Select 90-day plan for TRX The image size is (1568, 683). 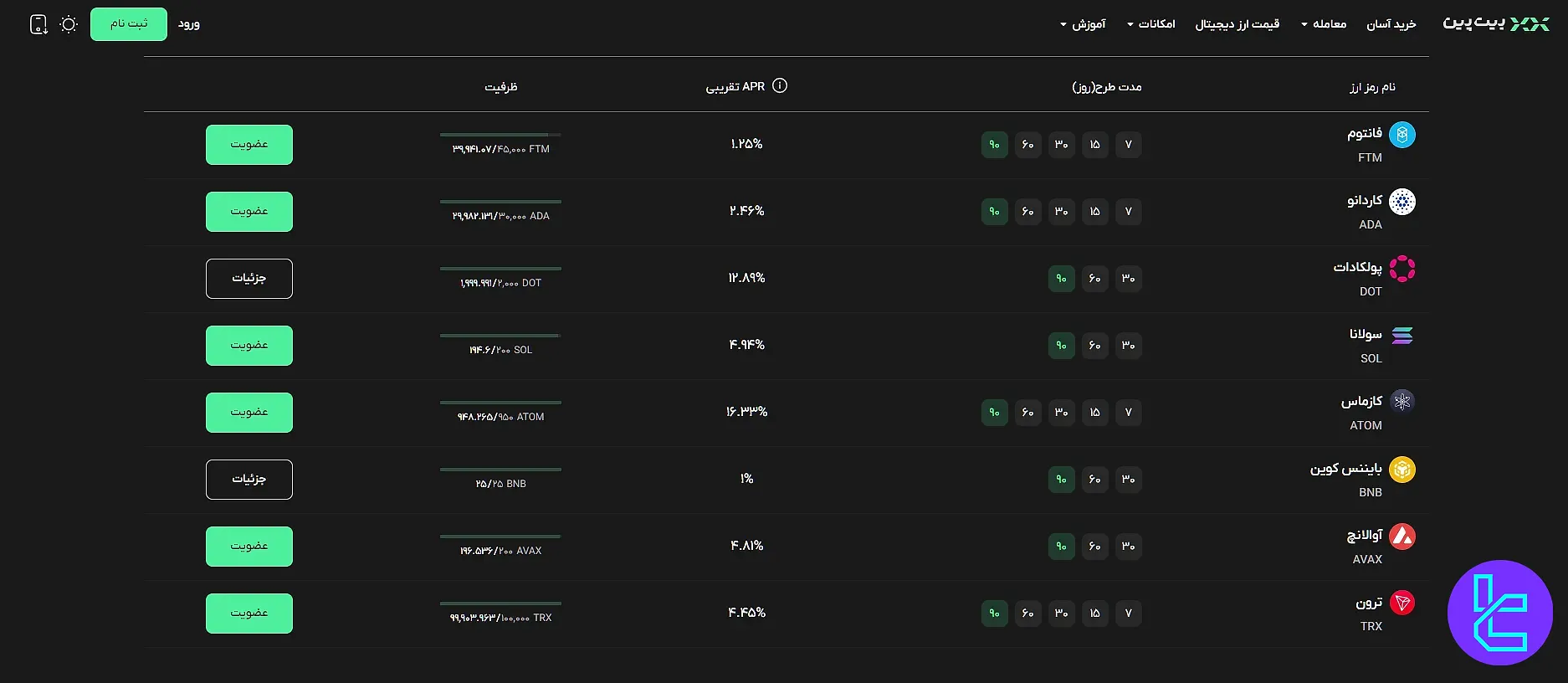coord(995,614)
